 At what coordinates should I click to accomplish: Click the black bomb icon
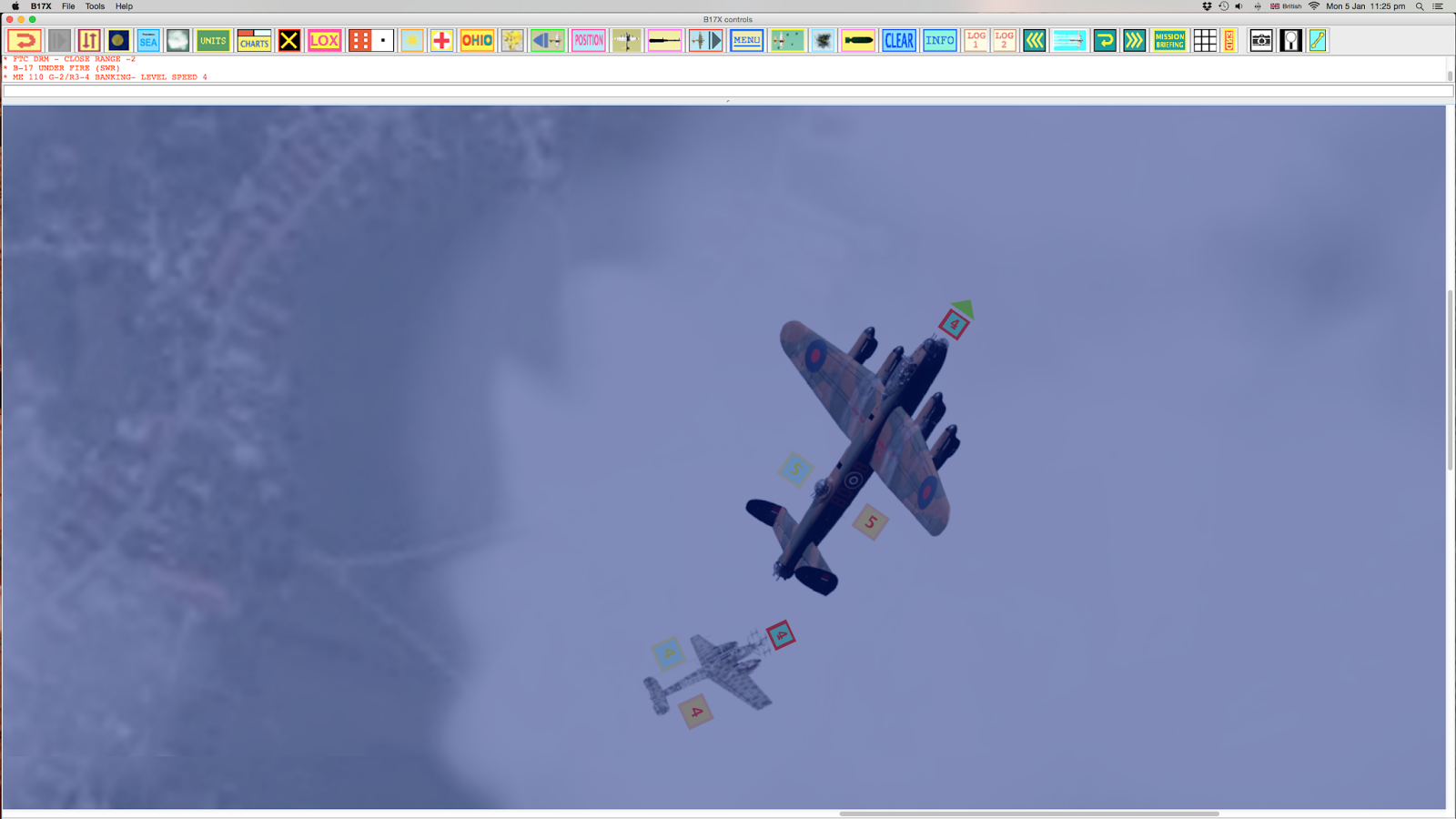pos(858,40)
